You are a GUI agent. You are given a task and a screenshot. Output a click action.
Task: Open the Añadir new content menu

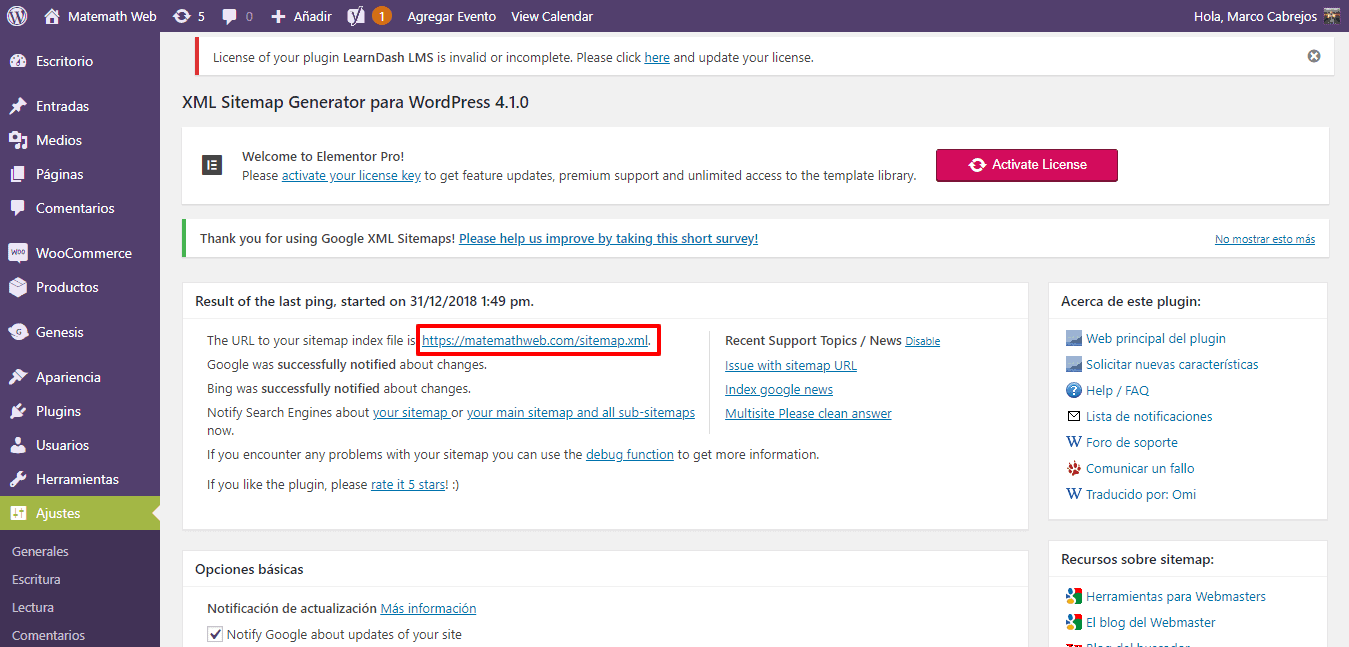coord(301,16)
